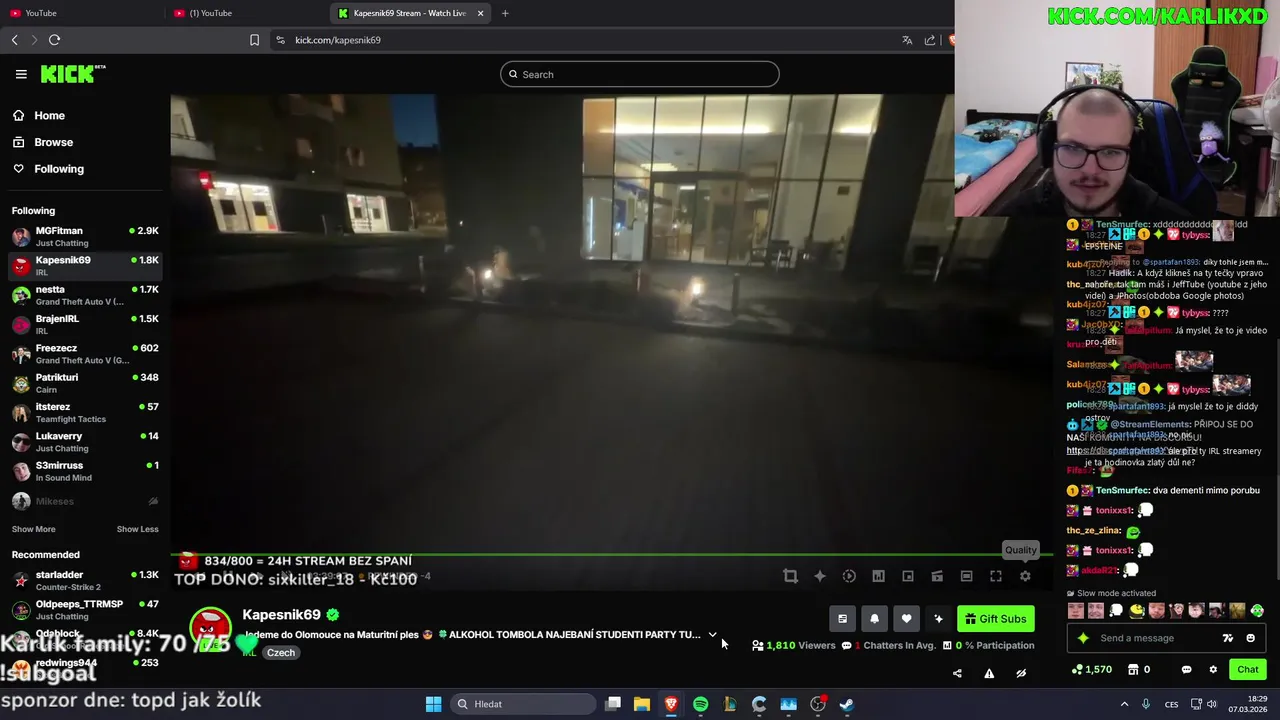This screenshot has height=720, width=1280.
Task: Toggle the crossed-eye hide icon below stream info
Action: point(1021,673)
